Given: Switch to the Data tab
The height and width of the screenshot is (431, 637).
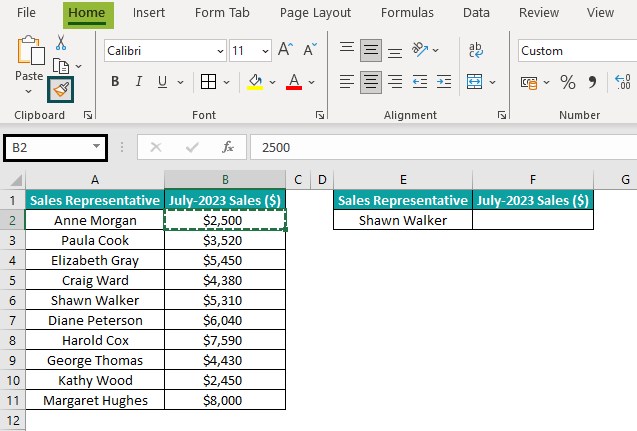Looking at the screenshot, I should tap(476, 13).
